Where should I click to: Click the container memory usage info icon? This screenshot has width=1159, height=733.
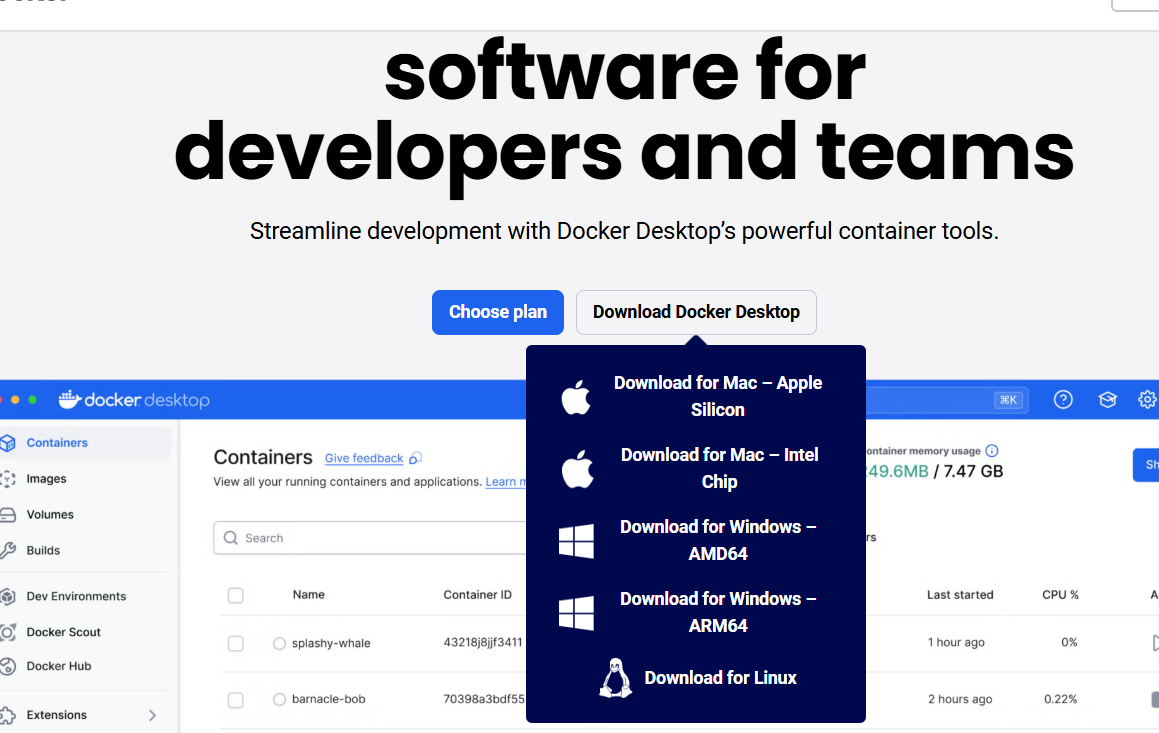(x=992, y=451)
